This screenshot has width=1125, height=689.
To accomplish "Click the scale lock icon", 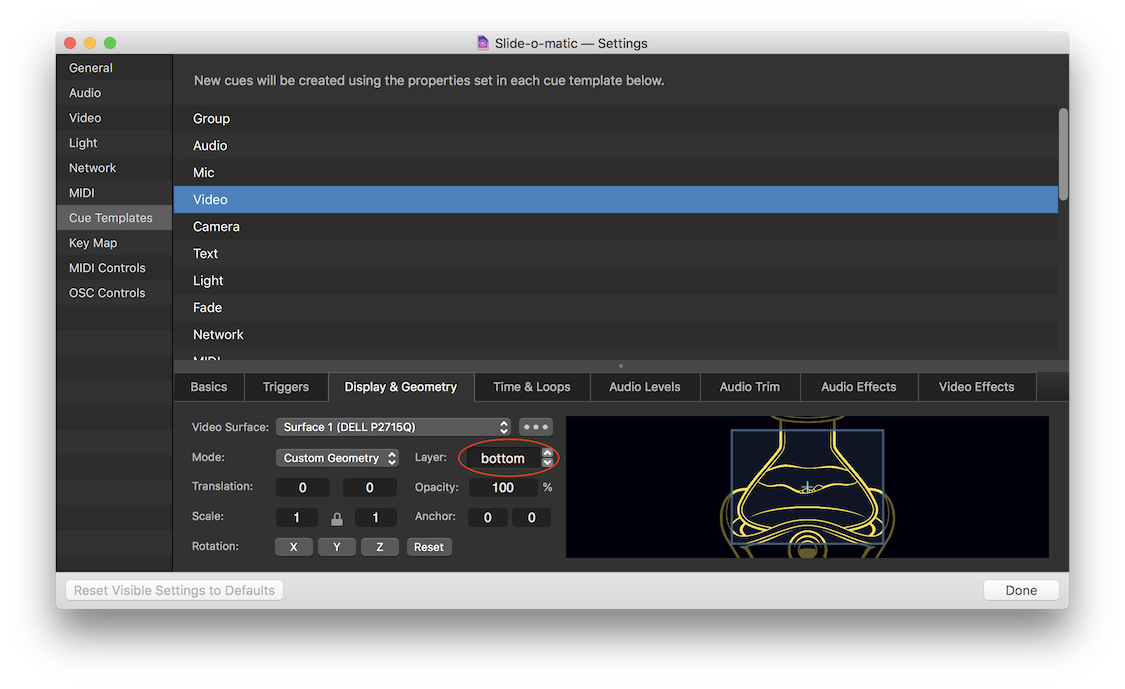I will point(337,519).
